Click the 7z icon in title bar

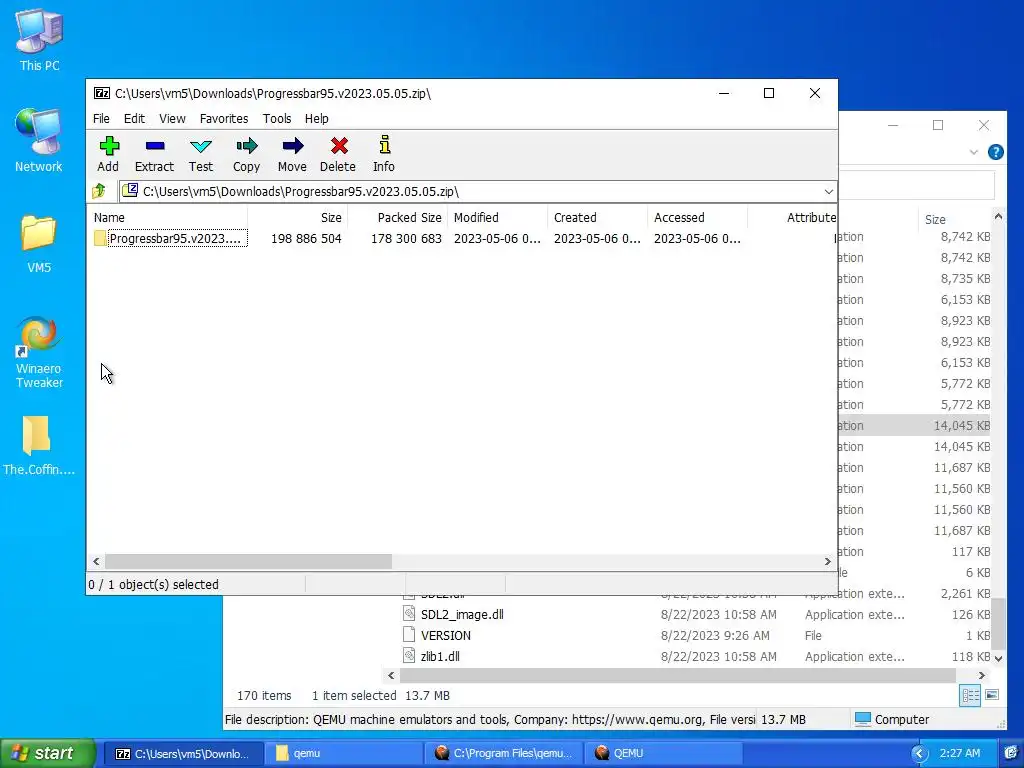coord(102,93)
